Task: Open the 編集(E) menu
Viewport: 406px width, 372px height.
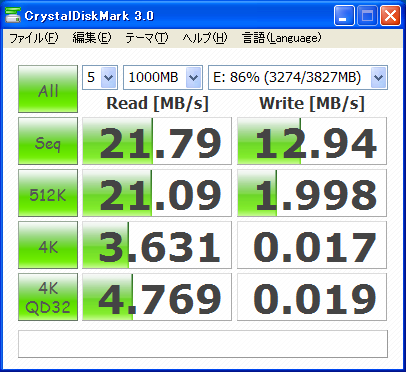Action: [92, 38]
